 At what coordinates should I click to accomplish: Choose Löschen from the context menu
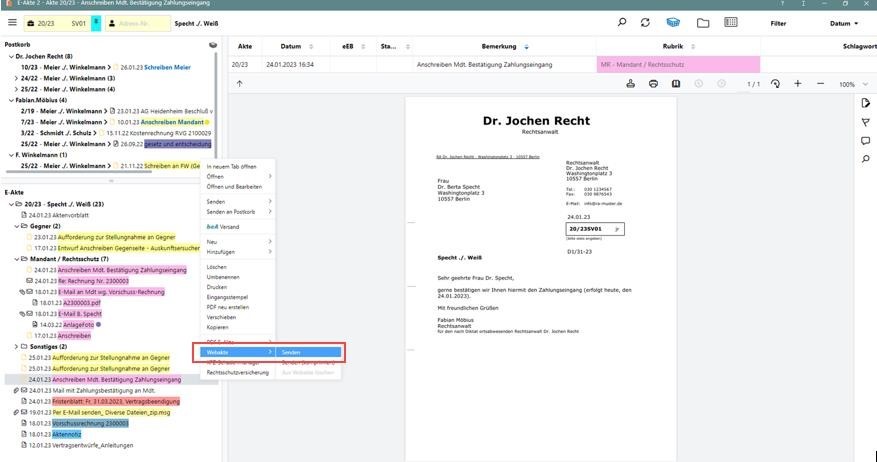coord(216,268)
